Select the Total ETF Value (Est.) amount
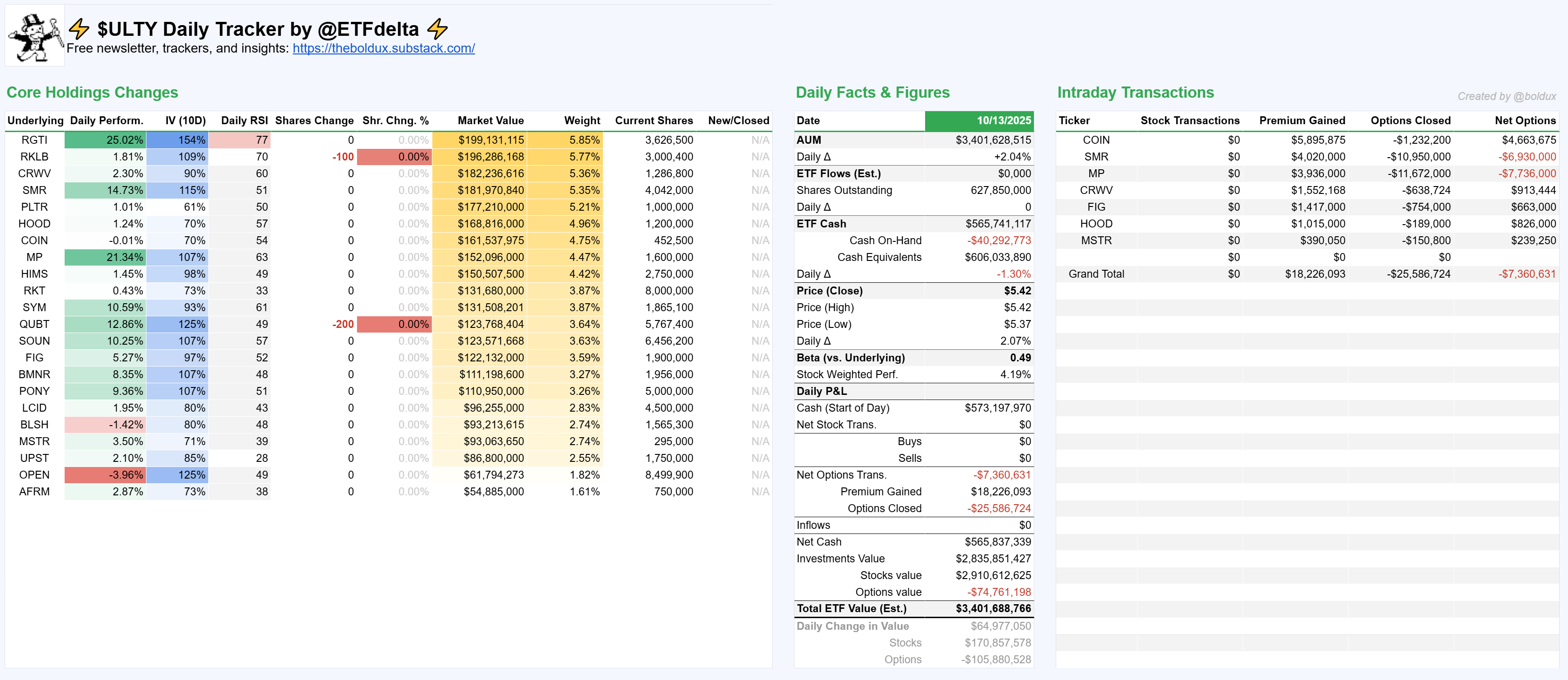 point(993,609)
